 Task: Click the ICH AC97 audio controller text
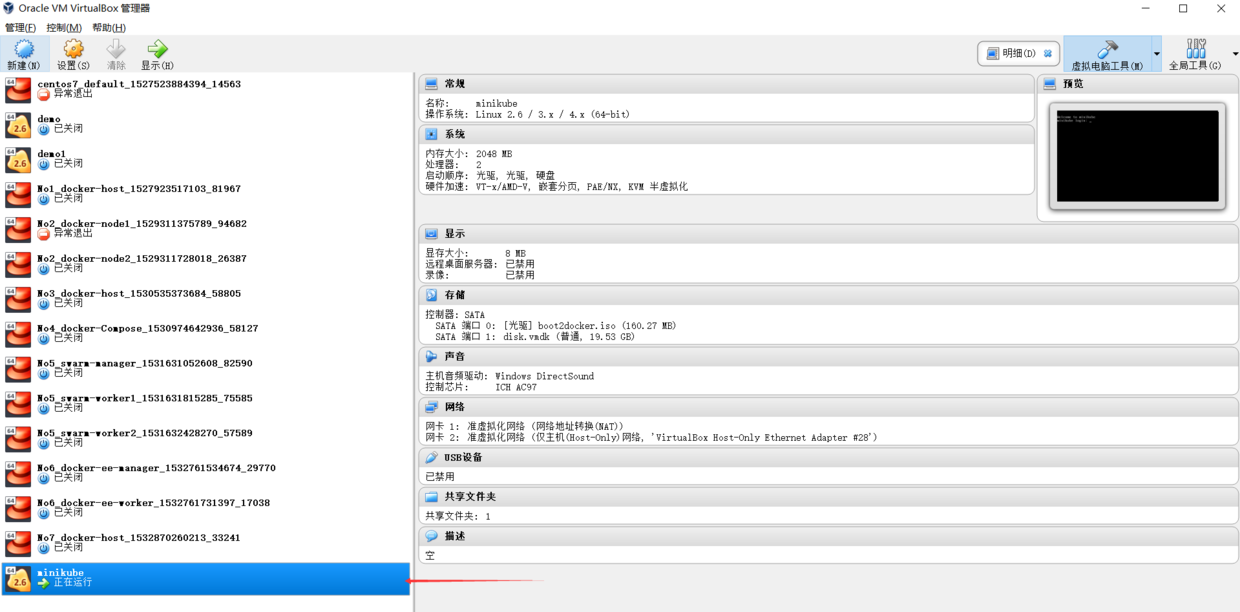pyautogui.click(x=516, y=387)
